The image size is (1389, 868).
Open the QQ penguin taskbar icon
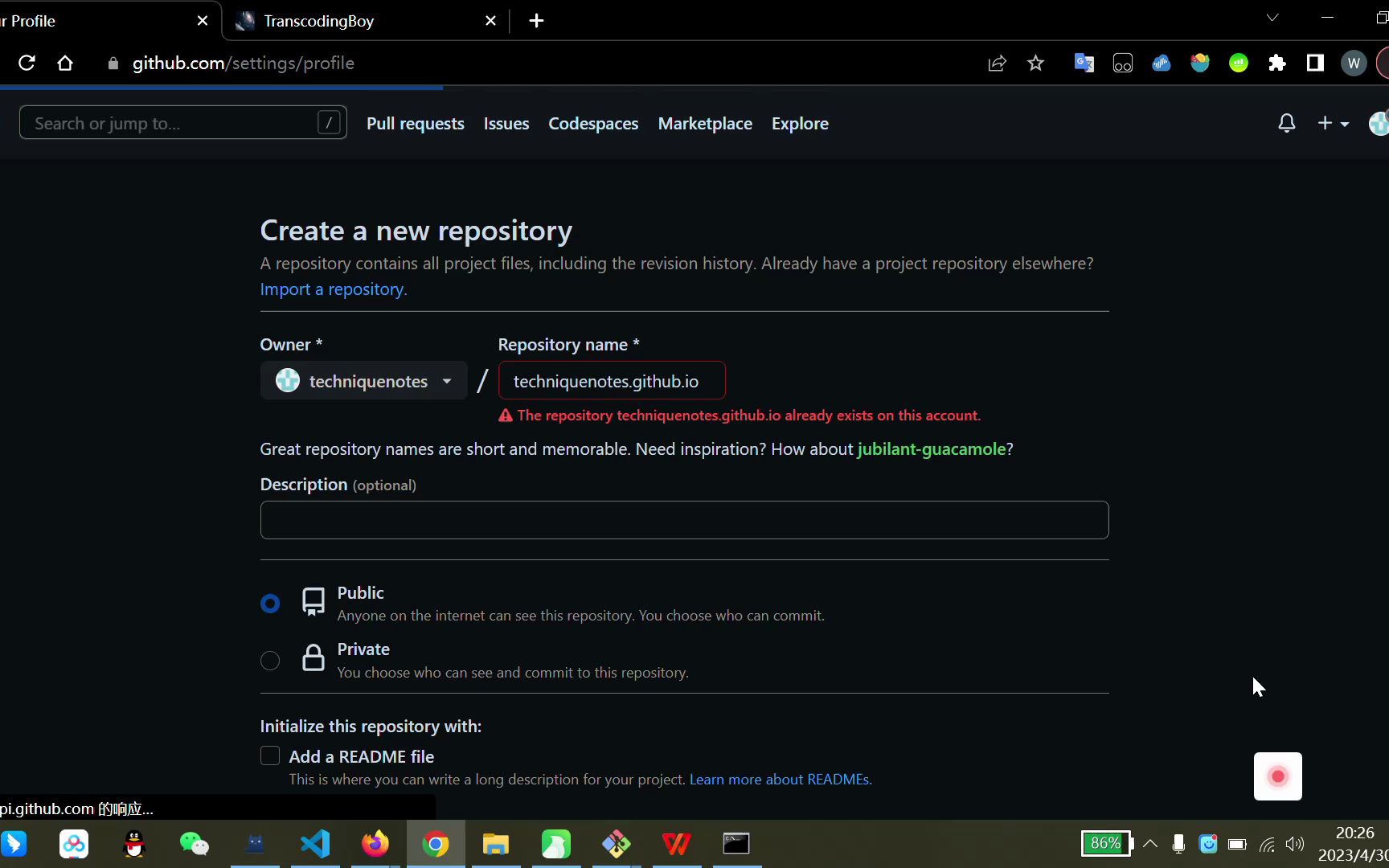[134, 844]
